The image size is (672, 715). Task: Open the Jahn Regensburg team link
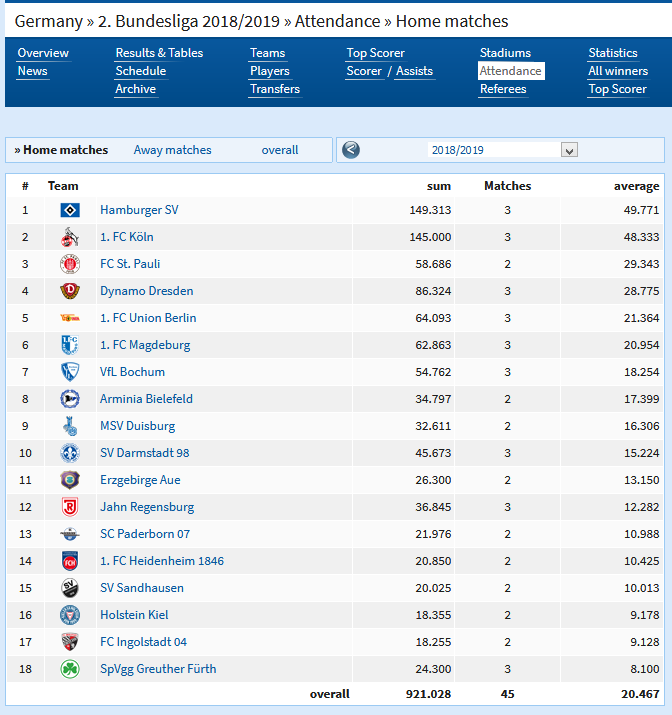147,507
